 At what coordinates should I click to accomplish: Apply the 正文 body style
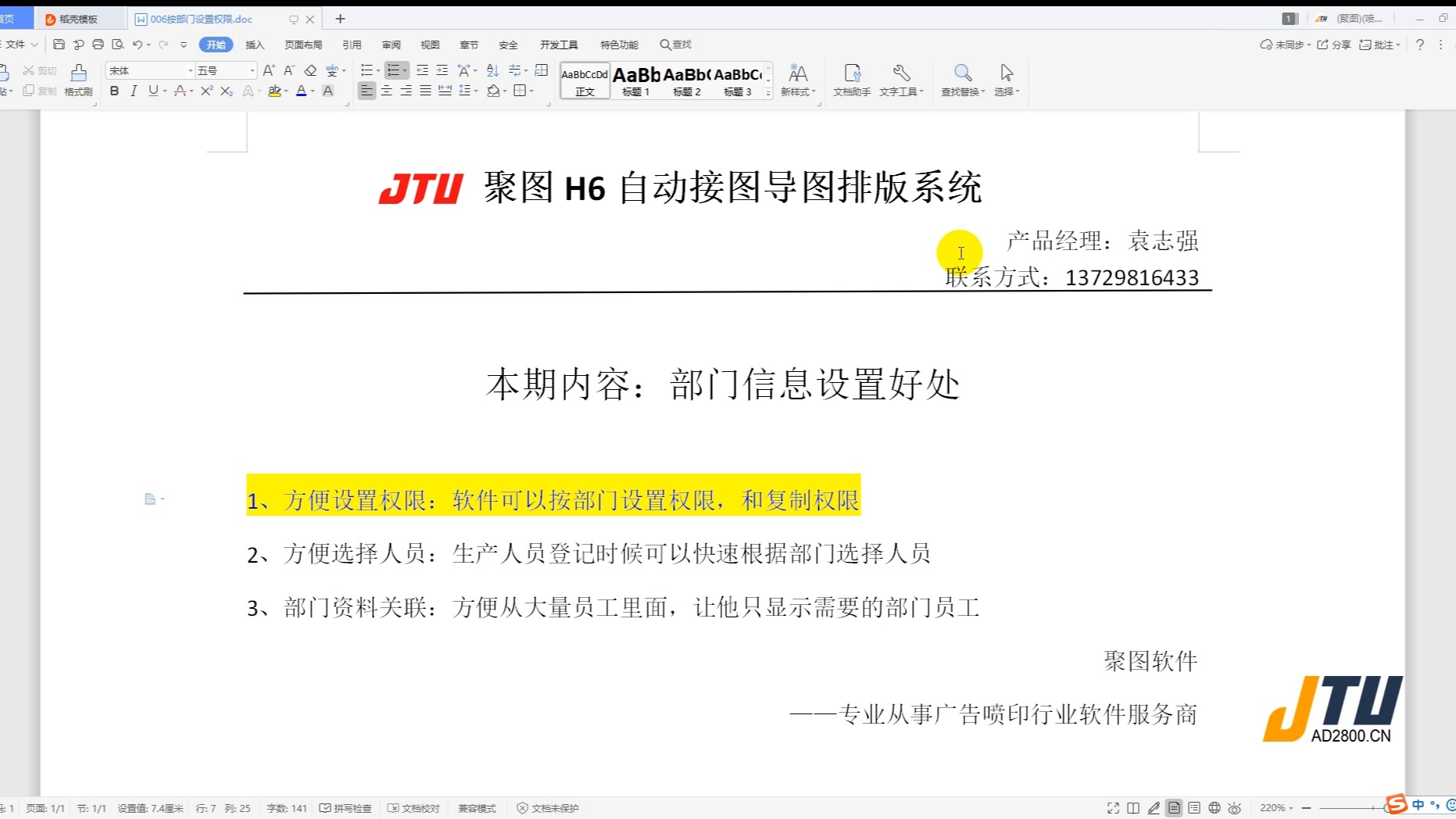(x=585, y=80)
